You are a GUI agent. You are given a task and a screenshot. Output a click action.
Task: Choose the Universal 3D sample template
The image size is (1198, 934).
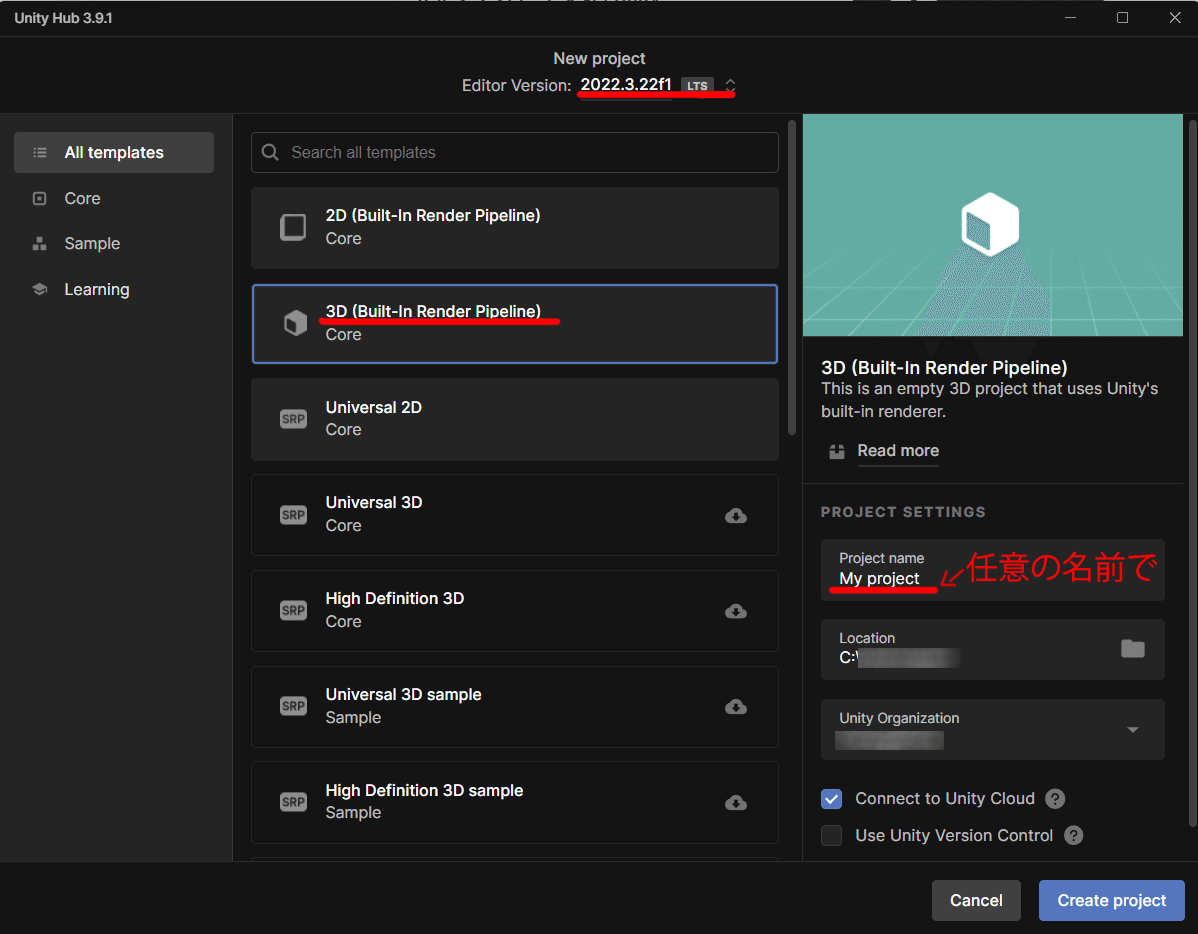(x=515, y=706)
